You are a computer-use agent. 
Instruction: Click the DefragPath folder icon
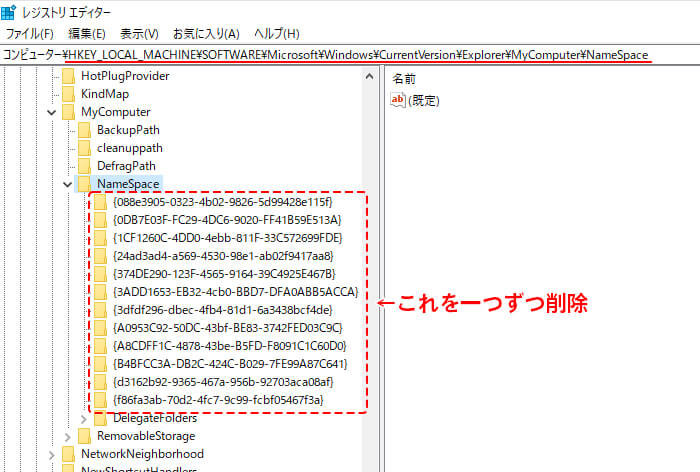click(x=84, y=166)
